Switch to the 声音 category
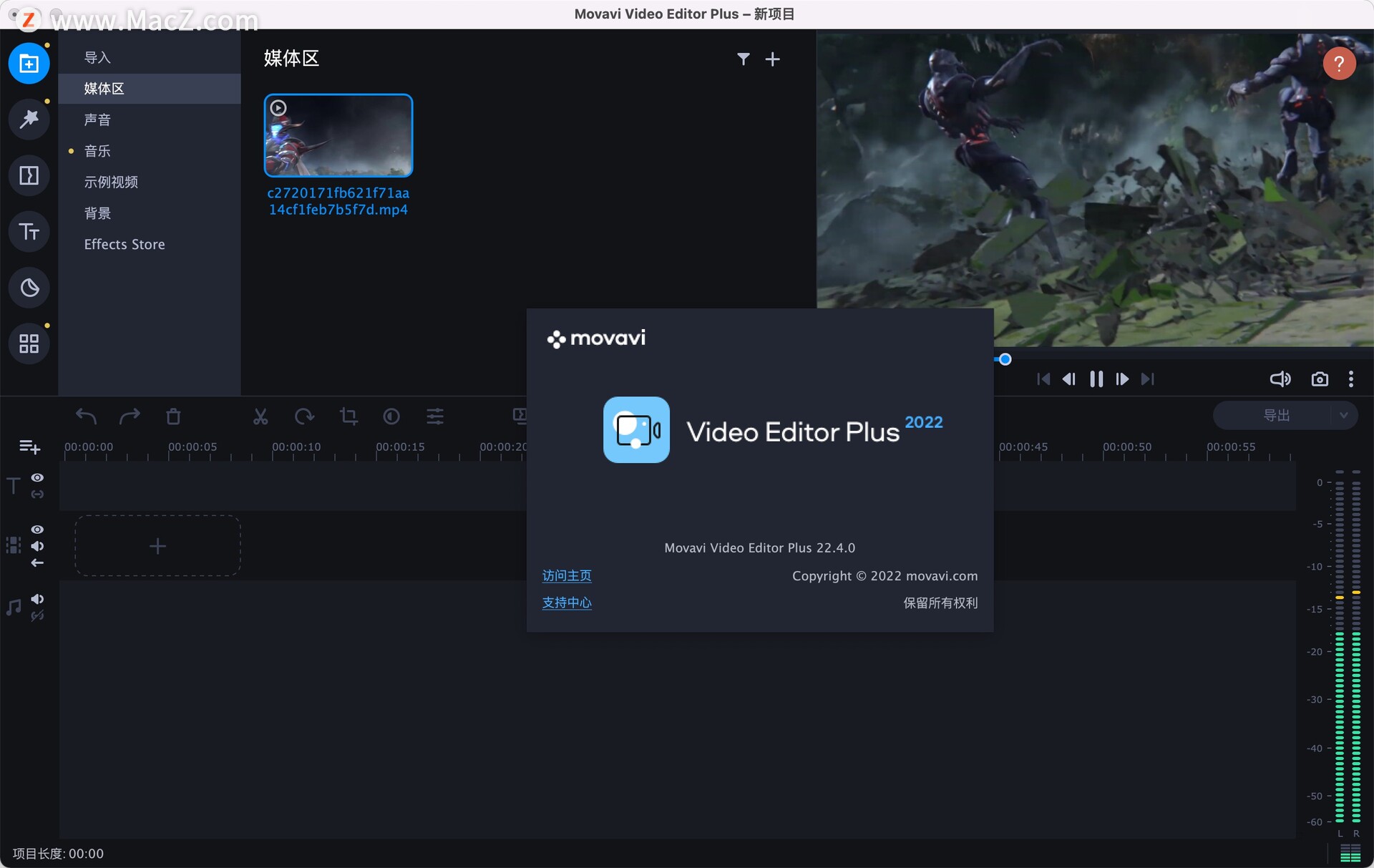The height and width of the screenshot is (868, 1374). pyautogui.click(x=97, y=120)
